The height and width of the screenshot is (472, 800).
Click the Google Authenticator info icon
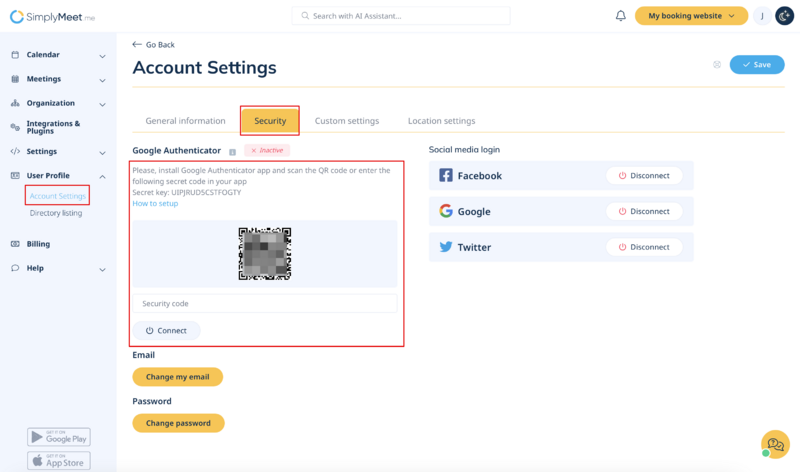point(233,152)
